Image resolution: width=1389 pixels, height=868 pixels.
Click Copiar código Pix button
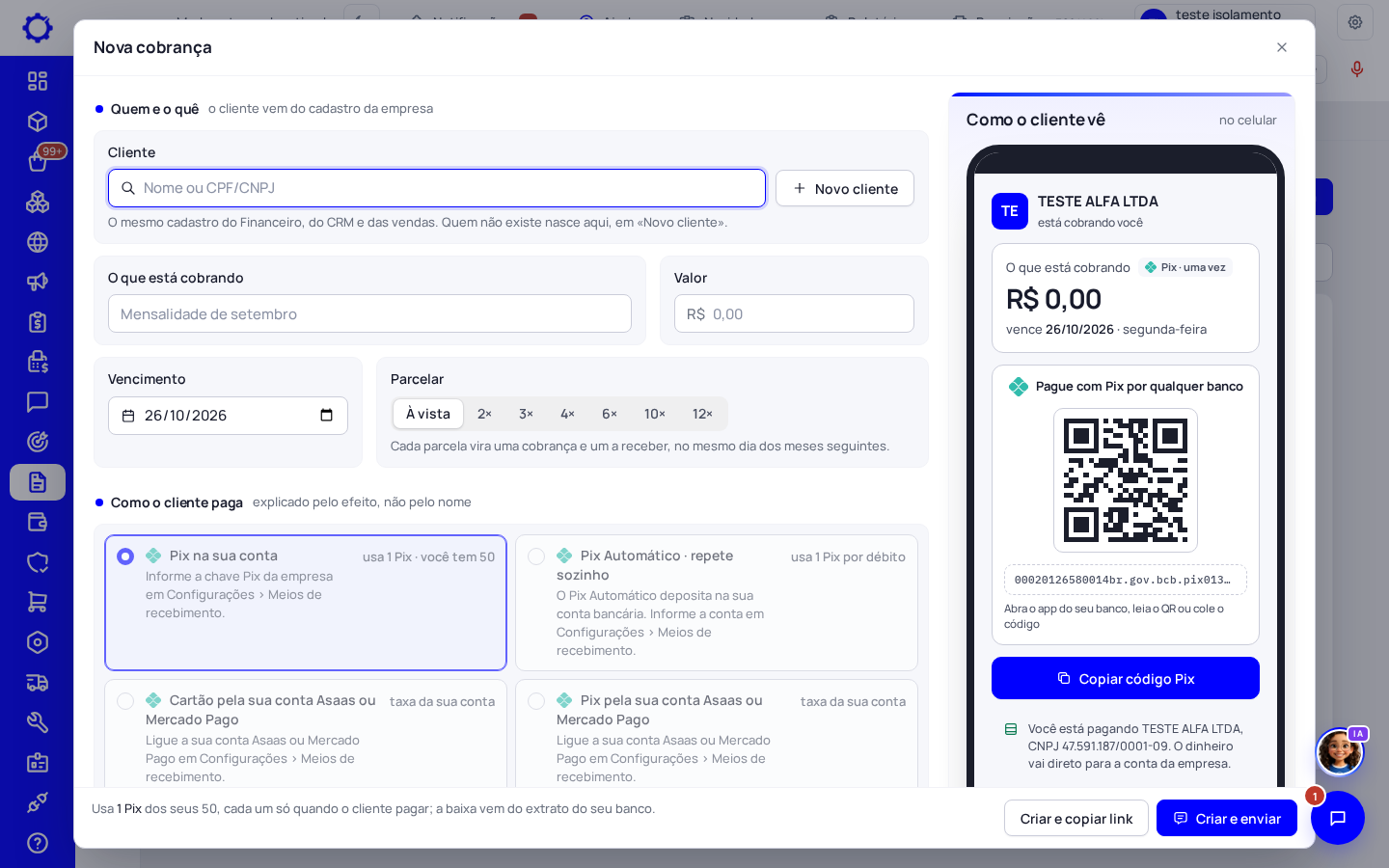tap(1126, 678)
